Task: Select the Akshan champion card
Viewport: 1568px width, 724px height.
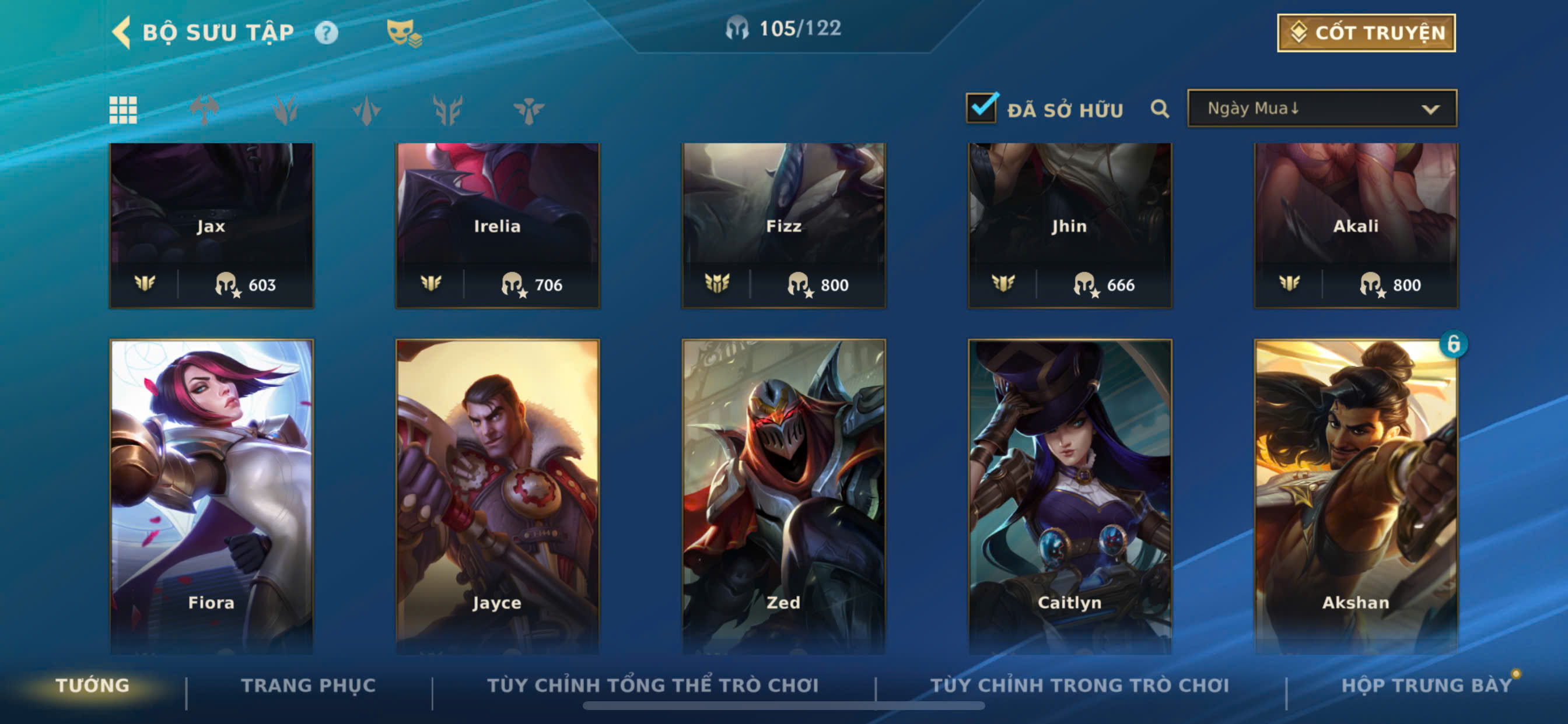Action: (x=1356, y=496)
